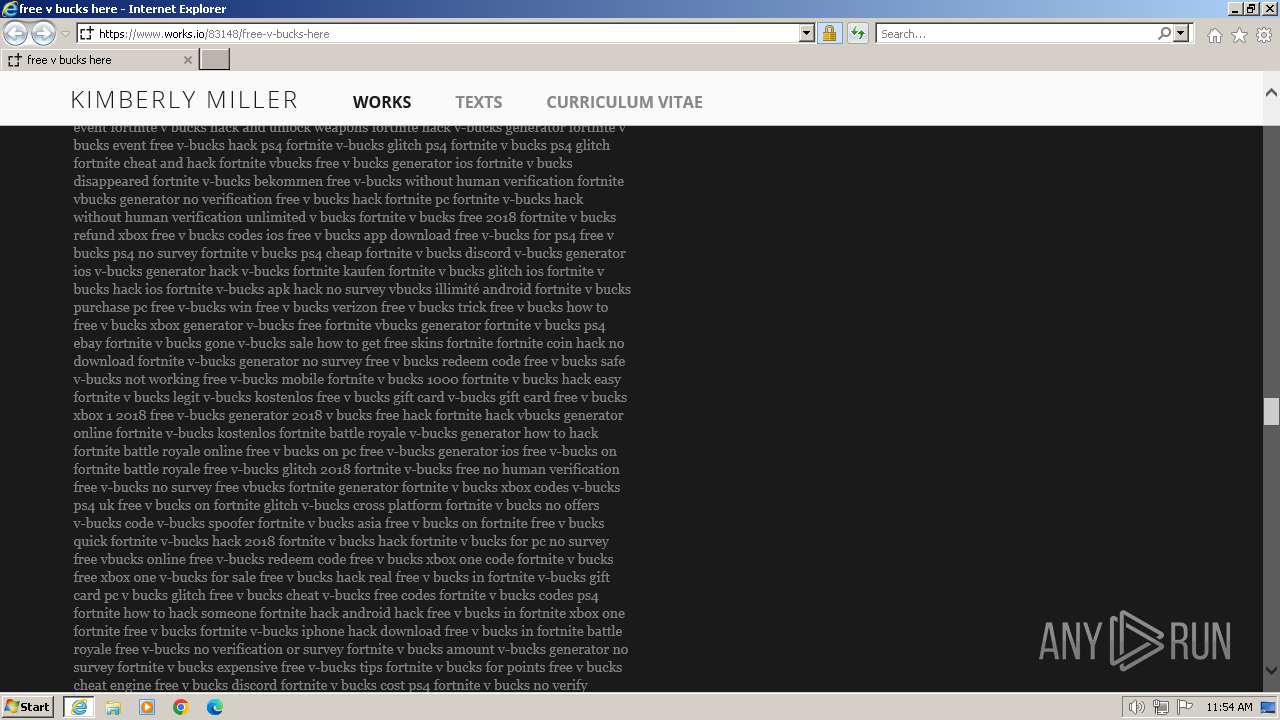Restore down the Internet Explorer window
This screenshot has height=720, width=1280.
pos(1252,9)
